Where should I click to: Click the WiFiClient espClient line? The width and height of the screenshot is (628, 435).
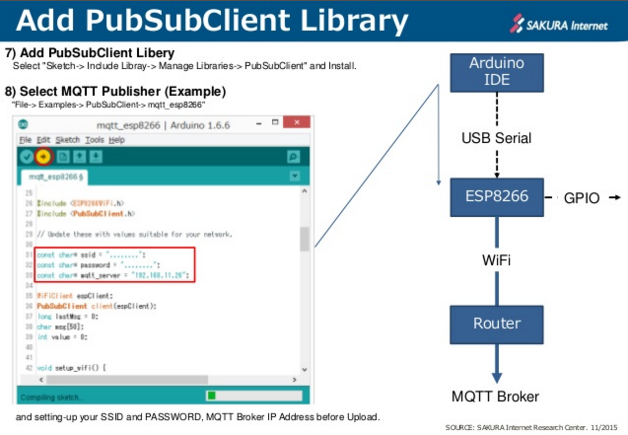click(x=75, y=296)
